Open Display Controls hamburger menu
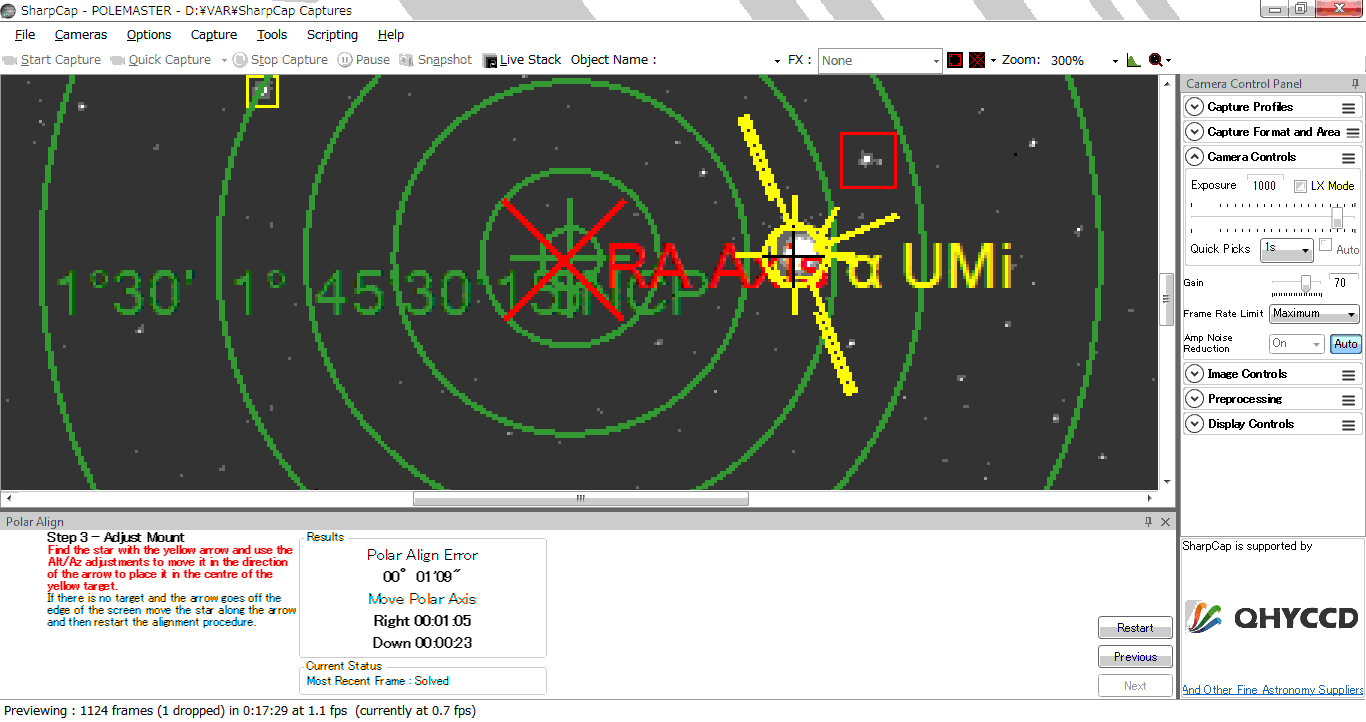This screenshot has width=1366, height=722. [x=1349, y=425]
